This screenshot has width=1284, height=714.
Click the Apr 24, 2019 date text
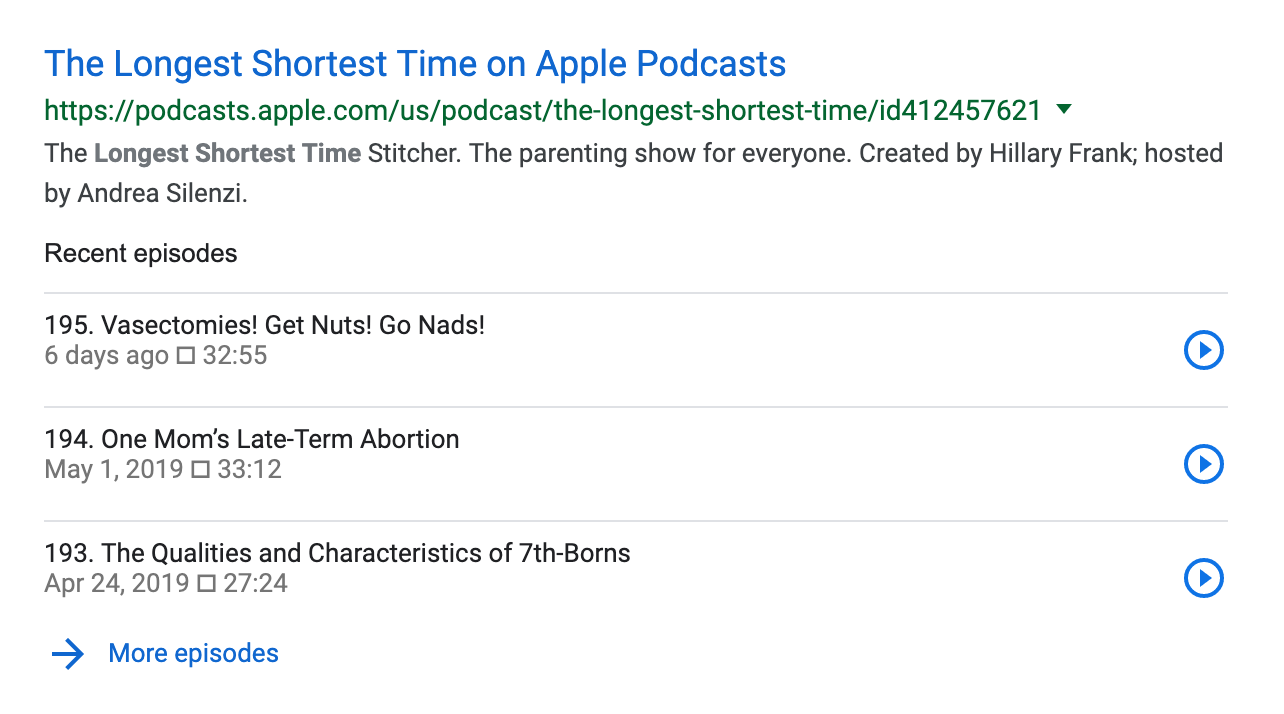(117, 584)
